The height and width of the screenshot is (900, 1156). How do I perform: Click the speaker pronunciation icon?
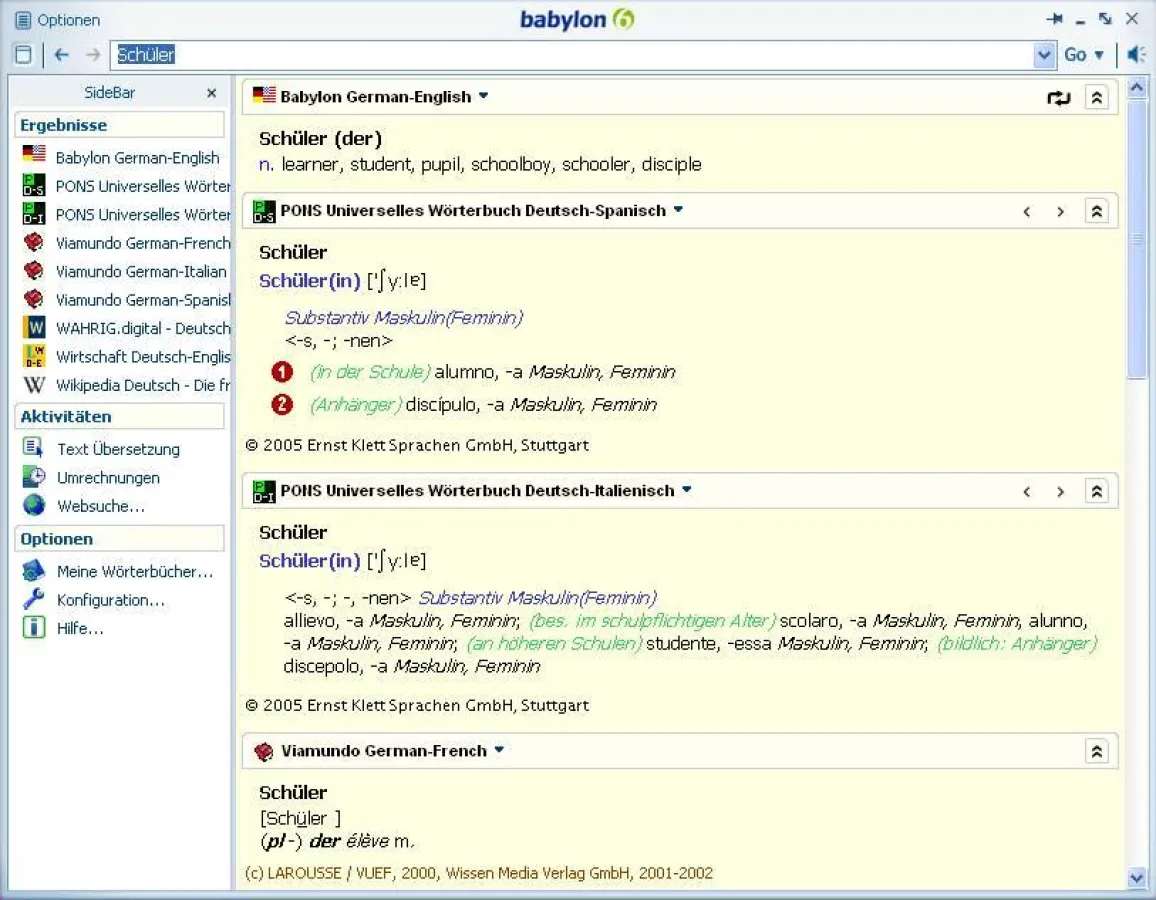pyautogui.click(x=1136, y=55)
